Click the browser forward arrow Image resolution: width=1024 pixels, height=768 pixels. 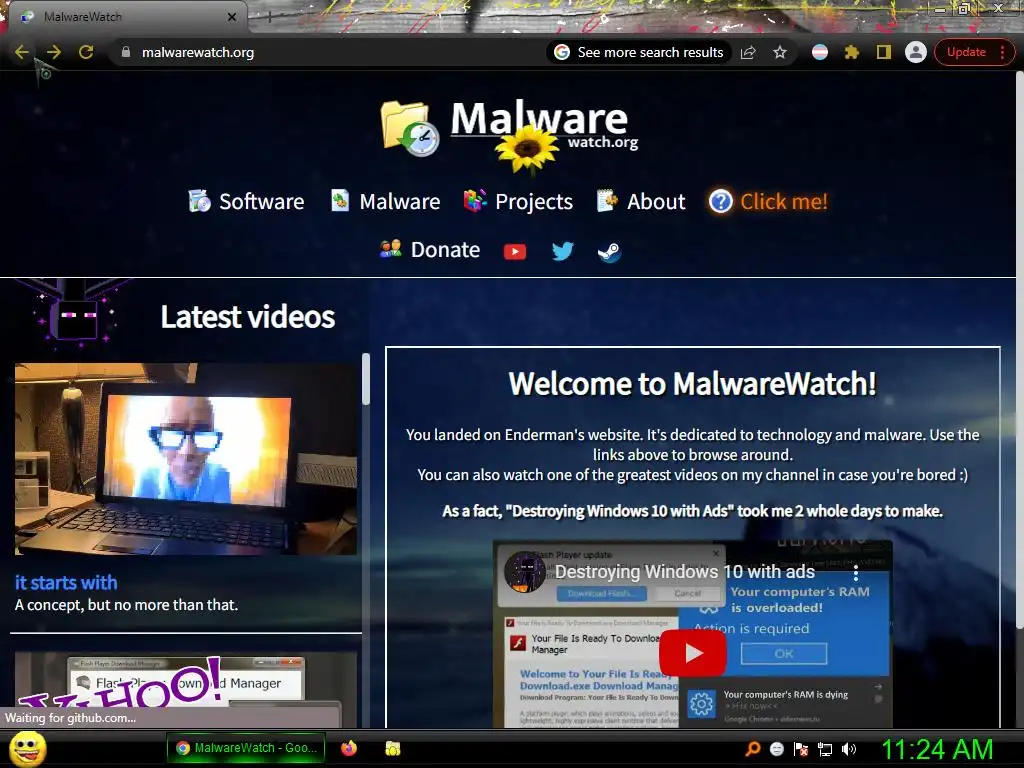[x=54, y=52]
